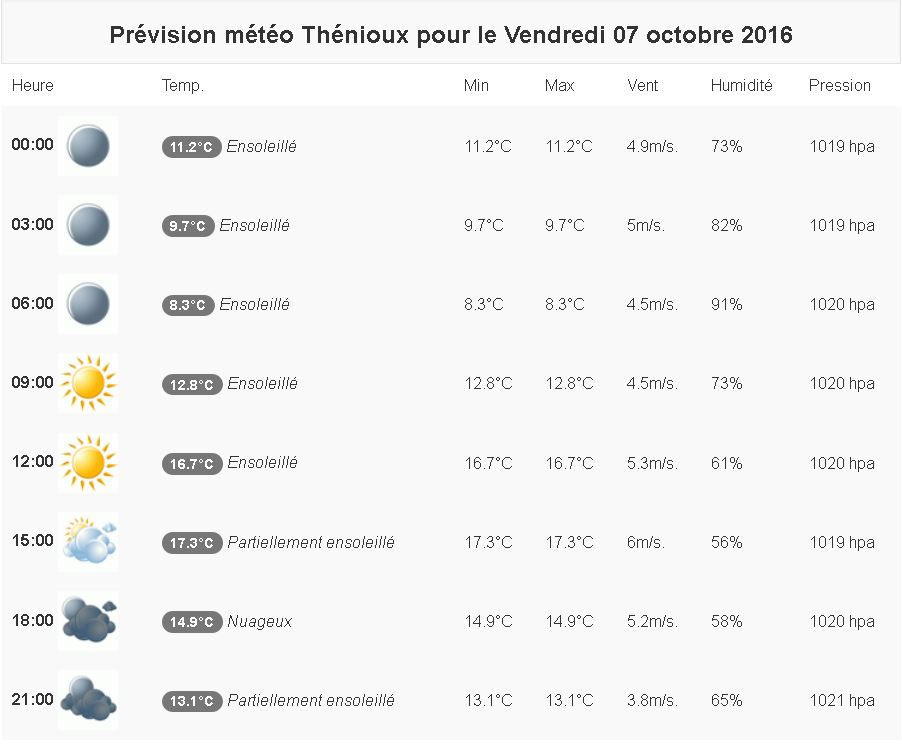902x745 pixels.
Task: Click the cloudy night icon at 21:00
Action: click(88, 700)
